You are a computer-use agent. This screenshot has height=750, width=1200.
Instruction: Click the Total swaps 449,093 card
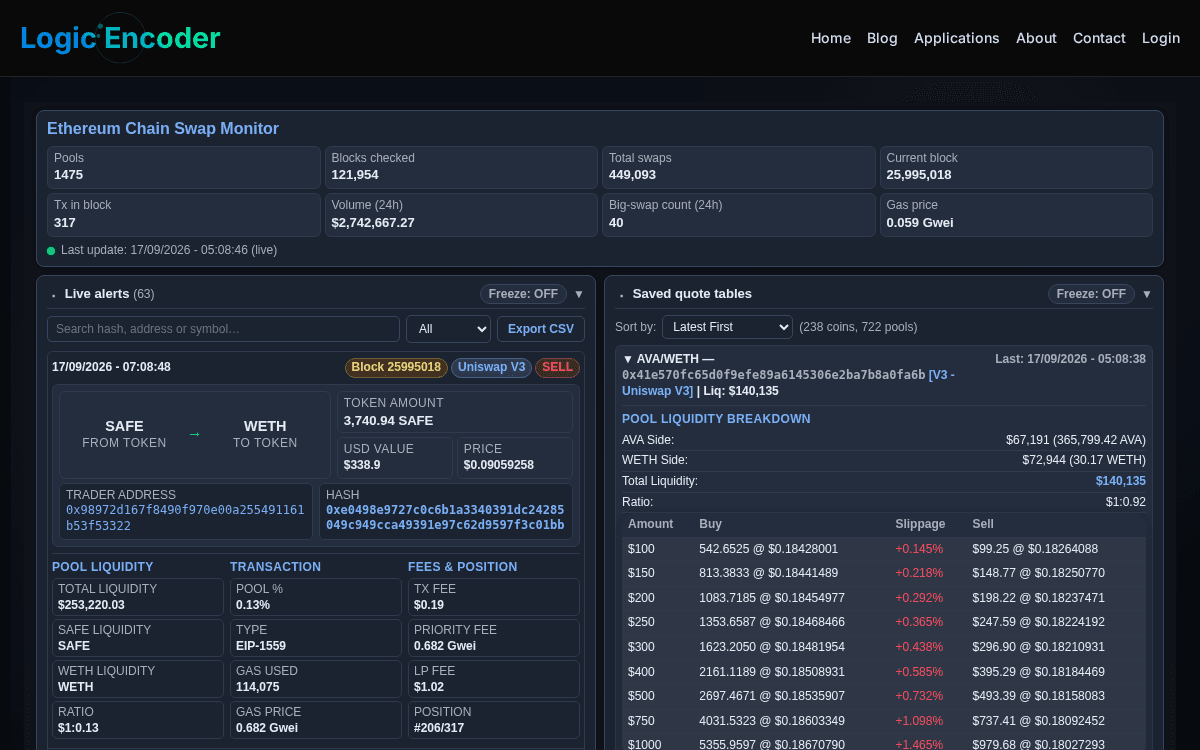(739, 167)
